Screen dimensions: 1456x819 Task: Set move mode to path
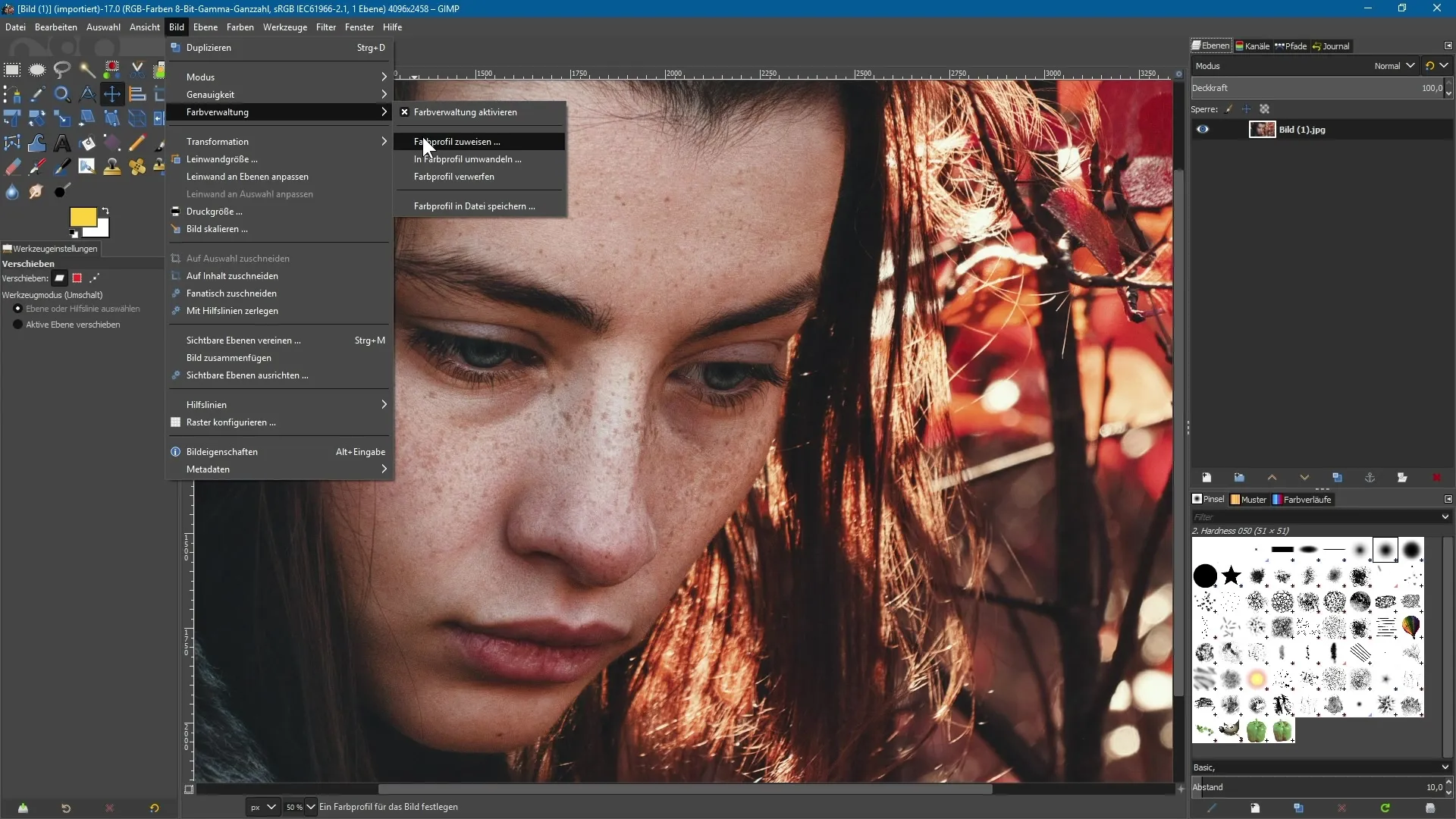click(x=94, y=278)
